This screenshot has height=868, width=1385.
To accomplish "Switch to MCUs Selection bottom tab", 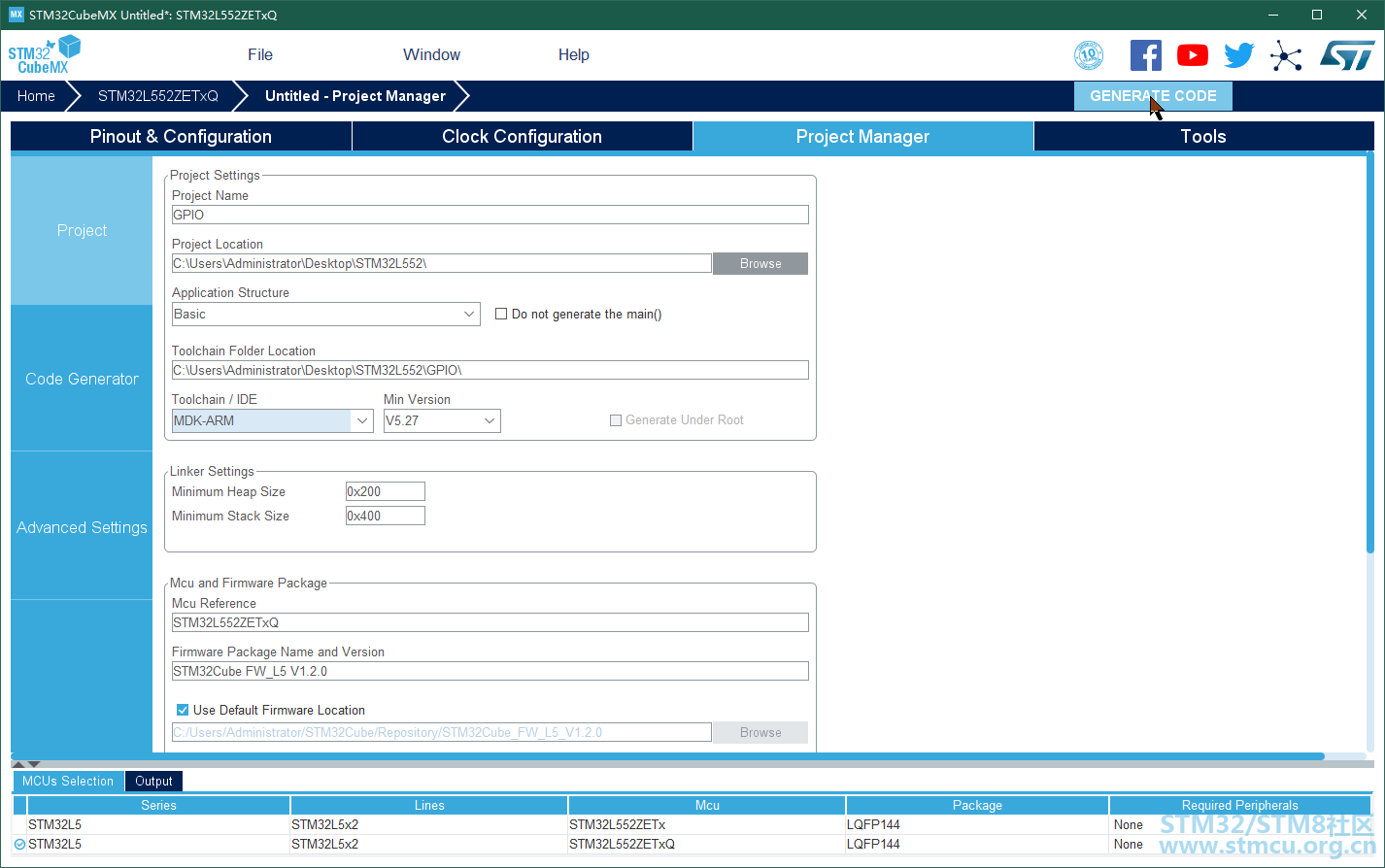I will pos(68,782).
